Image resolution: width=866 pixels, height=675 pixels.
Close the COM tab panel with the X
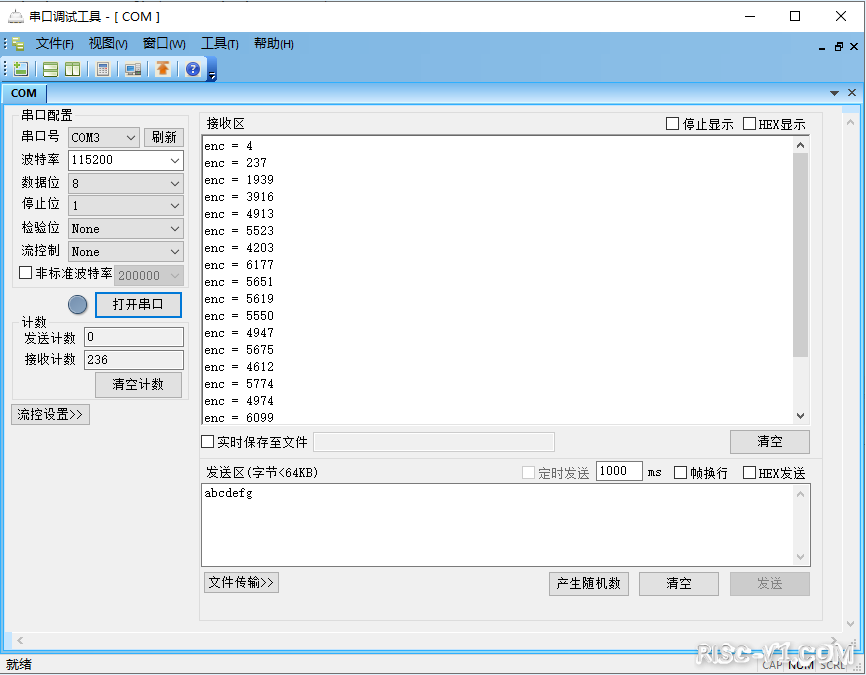(x=852, y=93)
